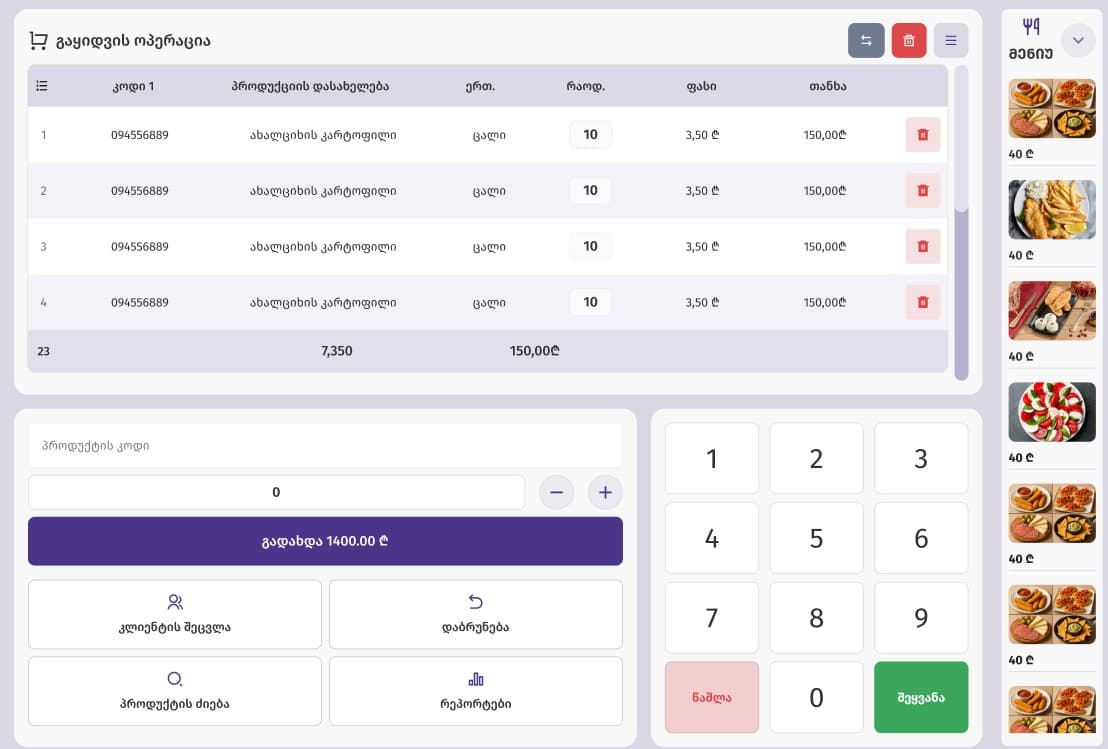Click the magnifier icon on პროდუქტის ძიება button
Image resolution: width=1108 pixels, height=749 pixels.
pyautogui.click(x=175, y=678)
